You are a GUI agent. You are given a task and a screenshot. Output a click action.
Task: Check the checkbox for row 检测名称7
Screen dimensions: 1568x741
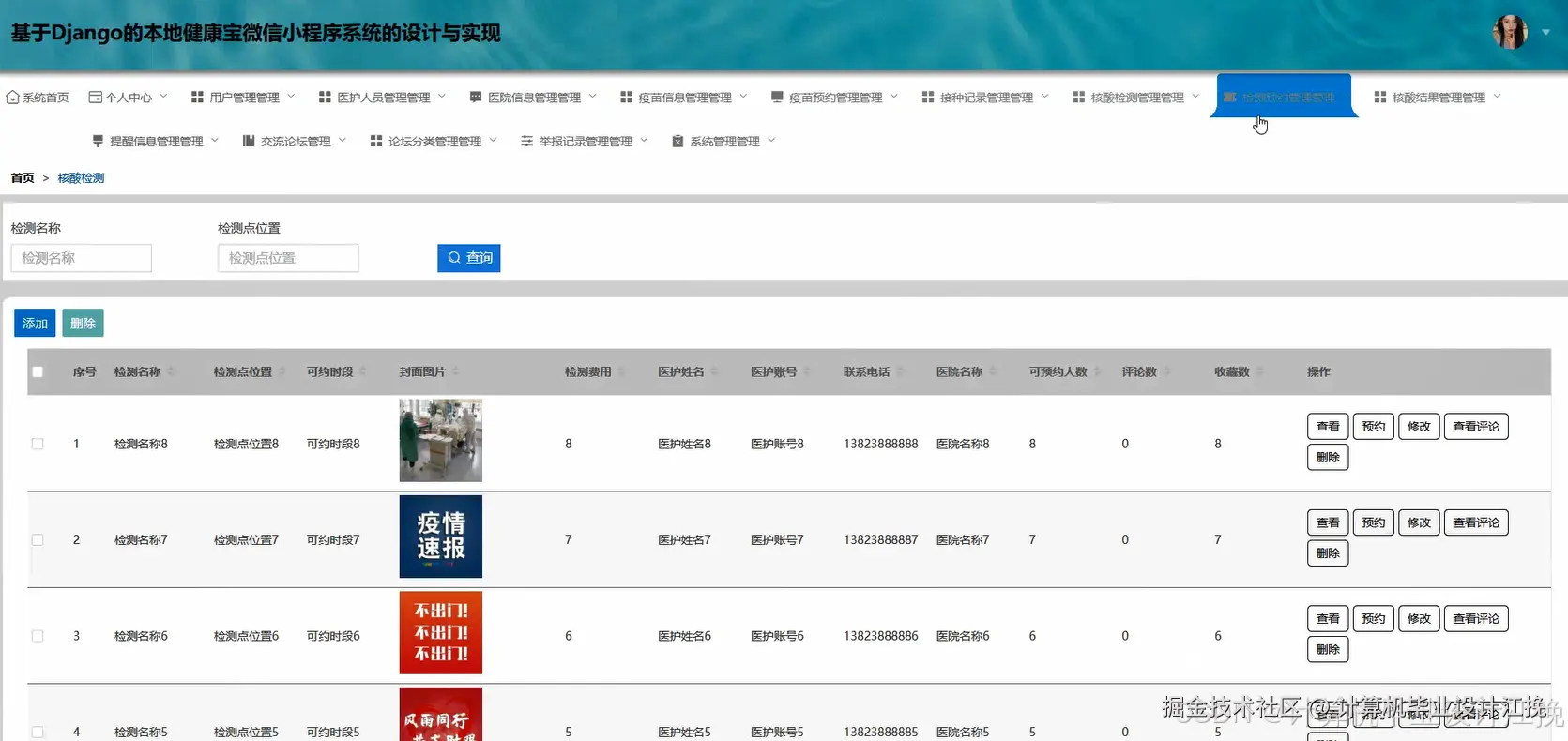coord(38,540)
